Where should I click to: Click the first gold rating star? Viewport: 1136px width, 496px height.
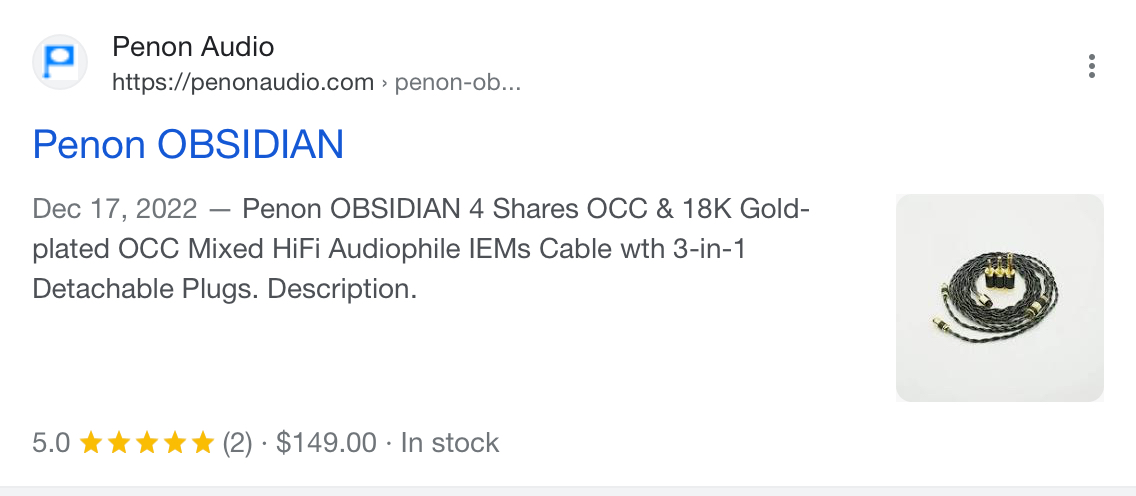tap(90, 442)
